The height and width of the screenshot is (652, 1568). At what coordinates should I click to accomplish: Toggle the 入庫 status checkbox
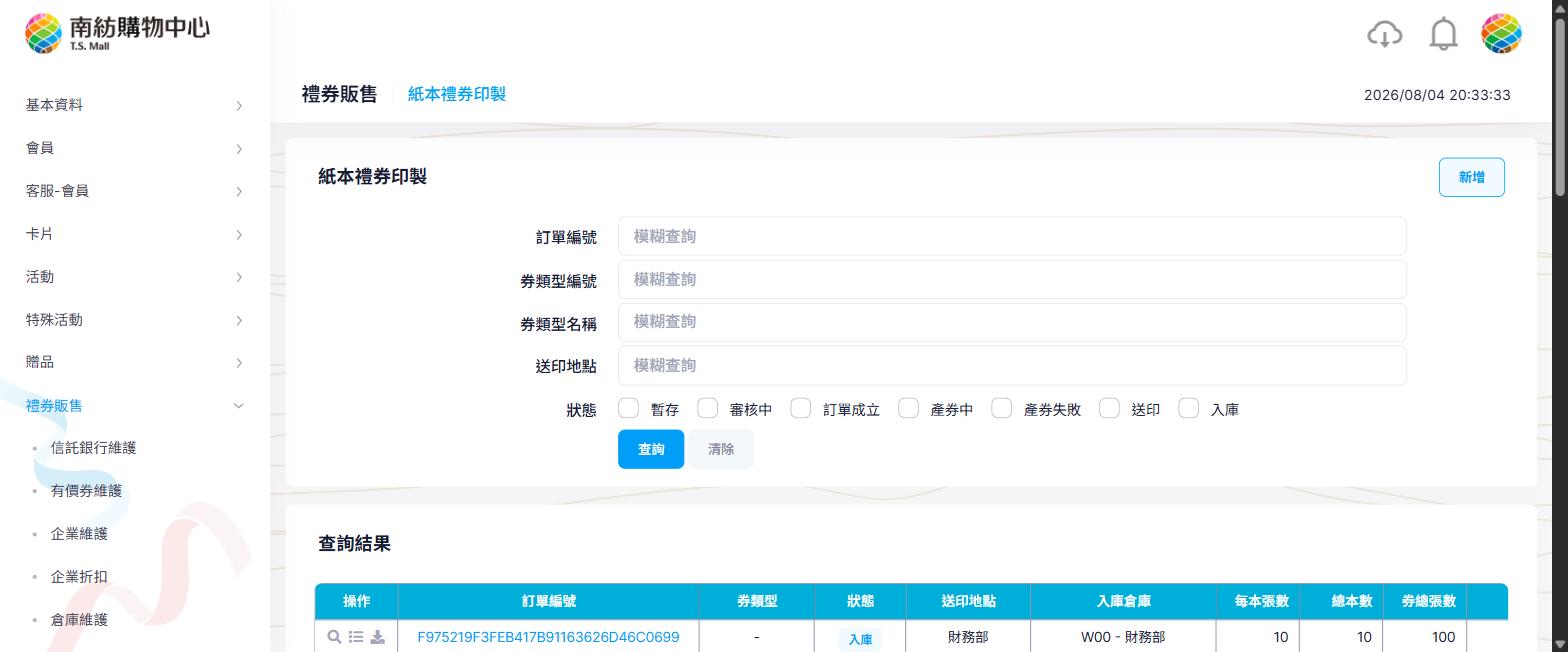click(x=1189, y=408)
